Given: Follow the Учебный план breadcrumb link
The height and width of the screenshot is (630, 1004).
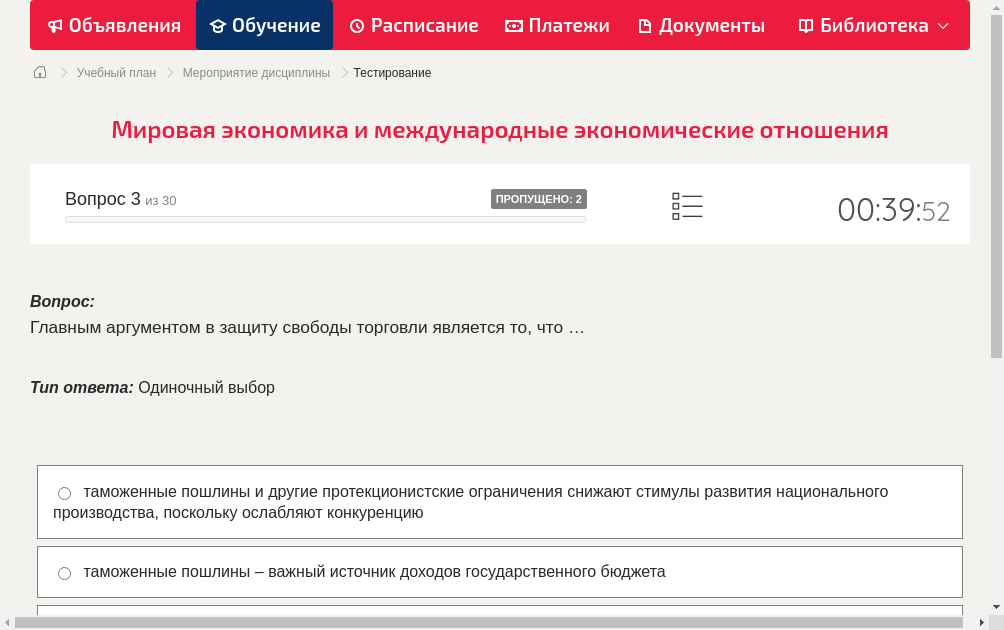Looking at the screenshot, I should [116, 72].
